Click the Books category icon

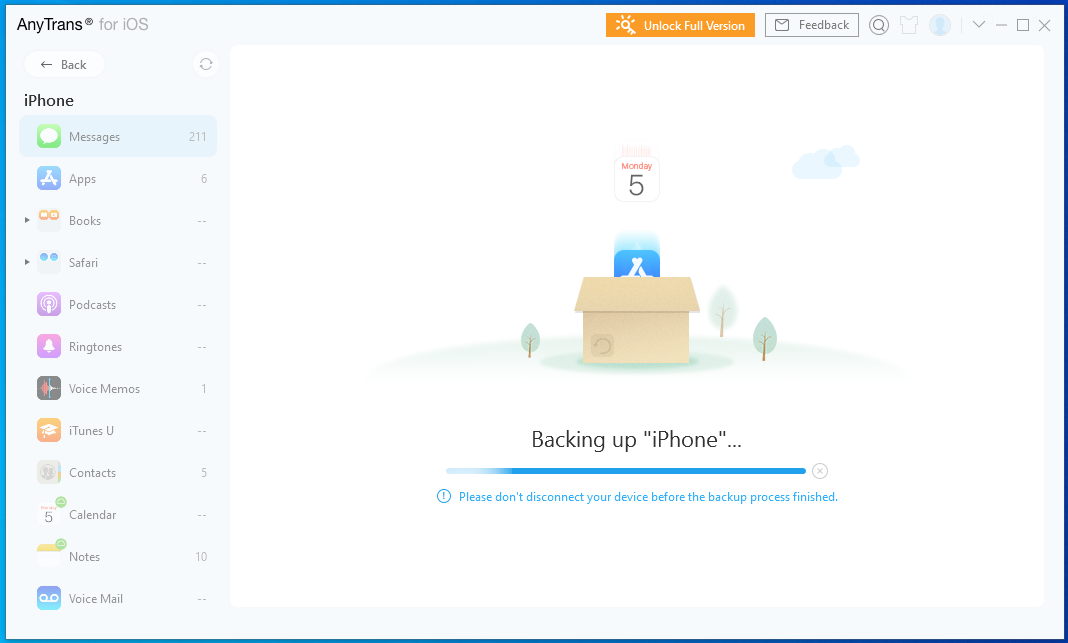49,220
